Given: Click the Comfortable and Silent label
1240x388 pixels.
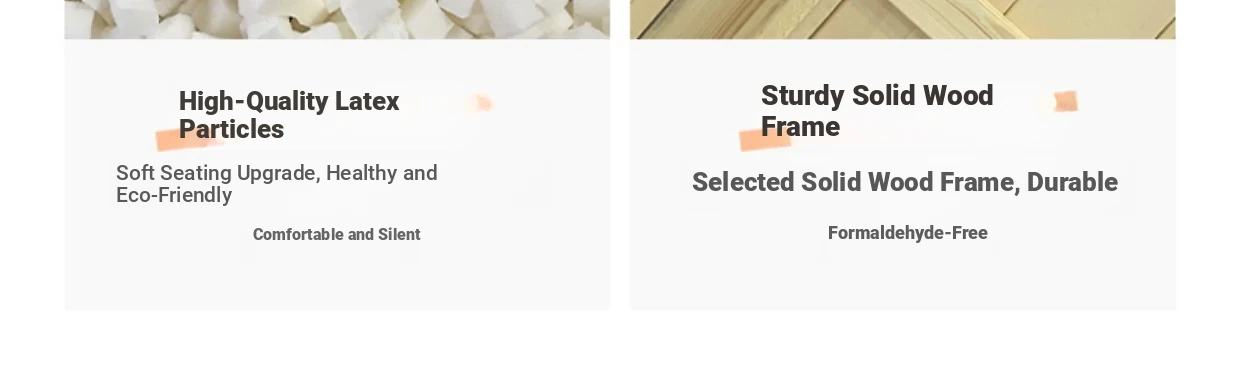Looking at the screenshot, I should (337, 235).
